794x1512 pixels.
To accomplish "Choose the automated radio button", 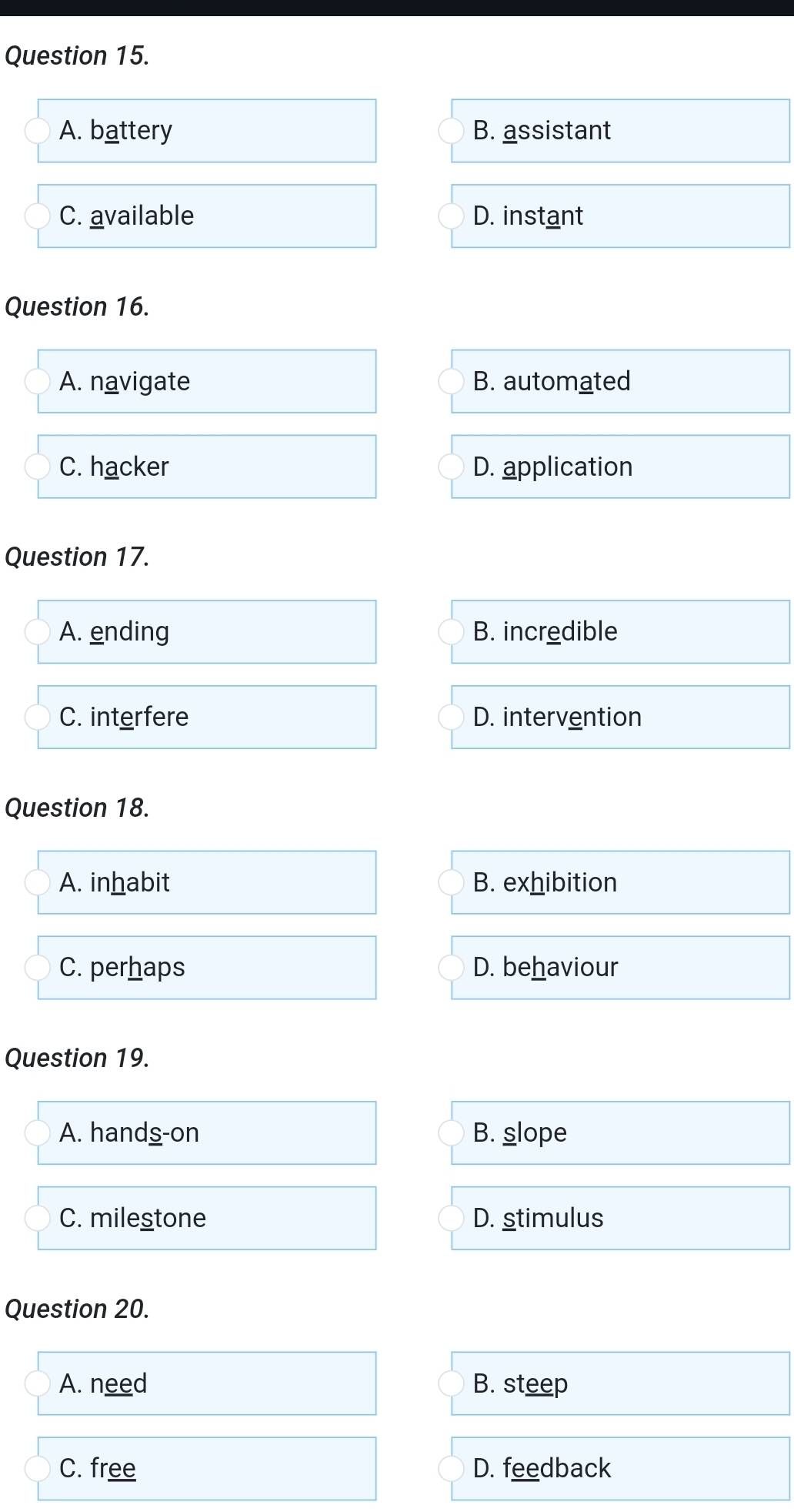I will 450,382.
